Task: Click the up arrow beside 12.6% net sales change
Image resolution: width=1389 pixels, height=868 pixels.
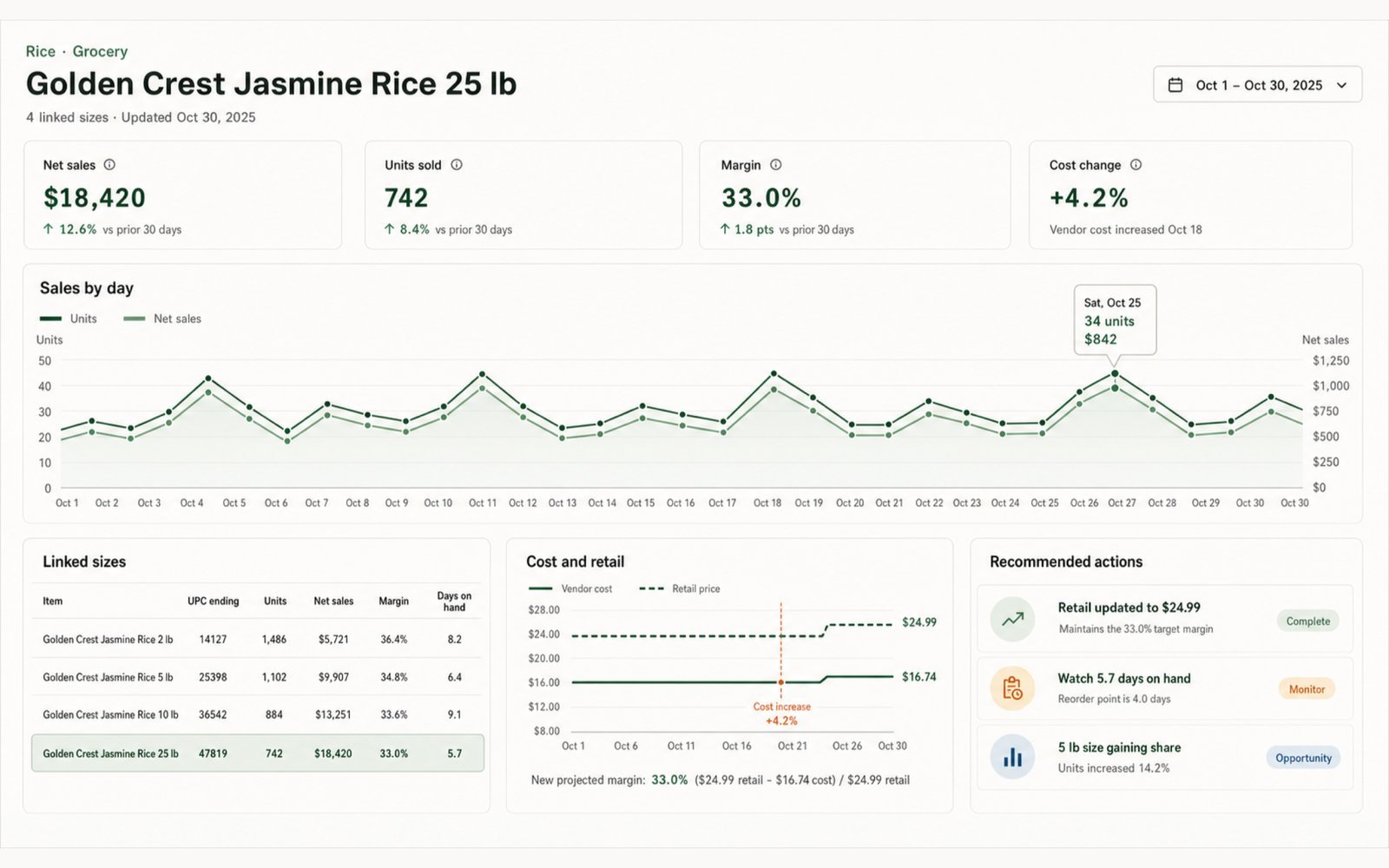Action: point(49,229)
